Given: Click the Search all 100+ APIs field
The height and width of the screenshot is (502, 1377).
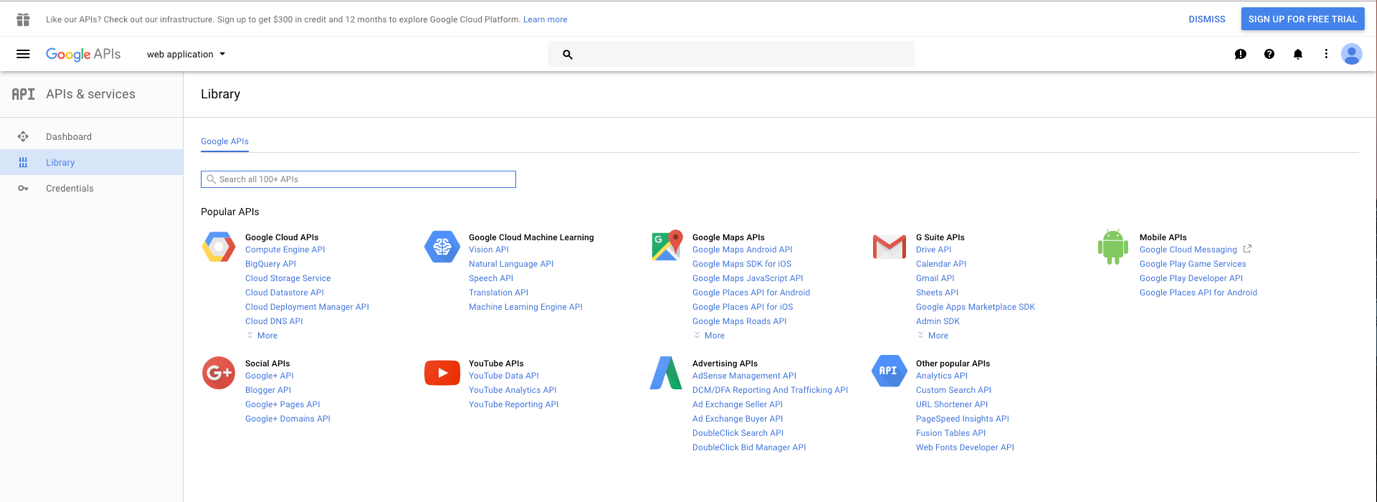Looking at the screenshot, I should 358,179.
